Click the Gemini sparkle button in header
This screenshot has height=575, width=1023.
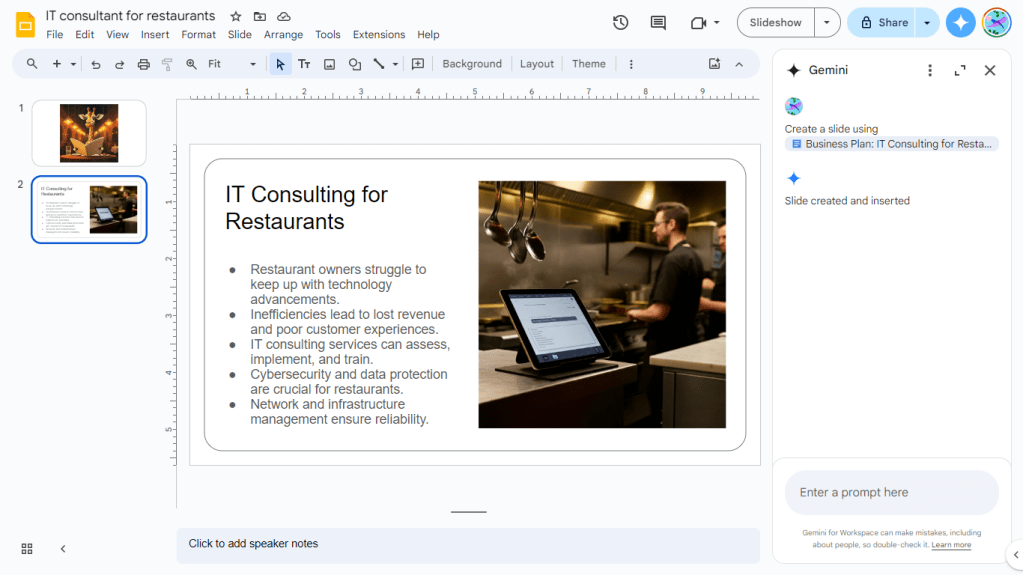tap(960, 22)
